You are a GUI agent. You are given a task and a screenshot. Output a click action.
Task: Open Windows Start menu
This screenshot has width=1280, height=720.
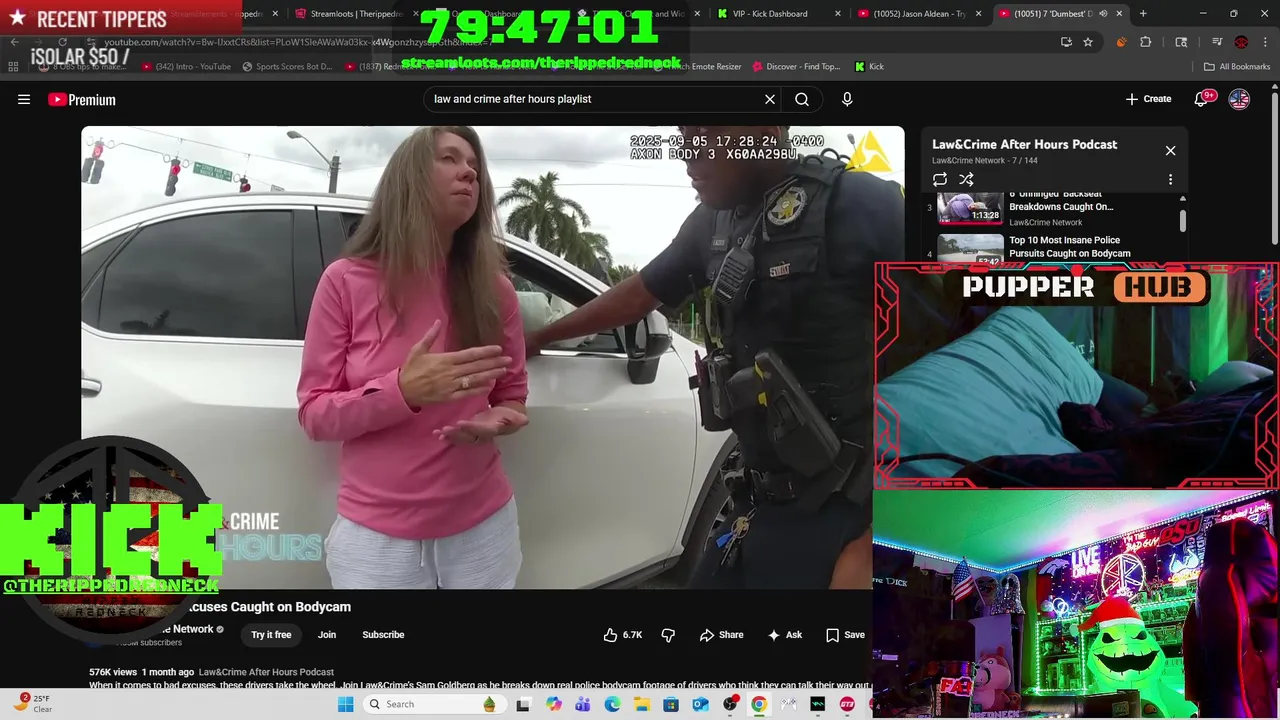click(346, 704)
